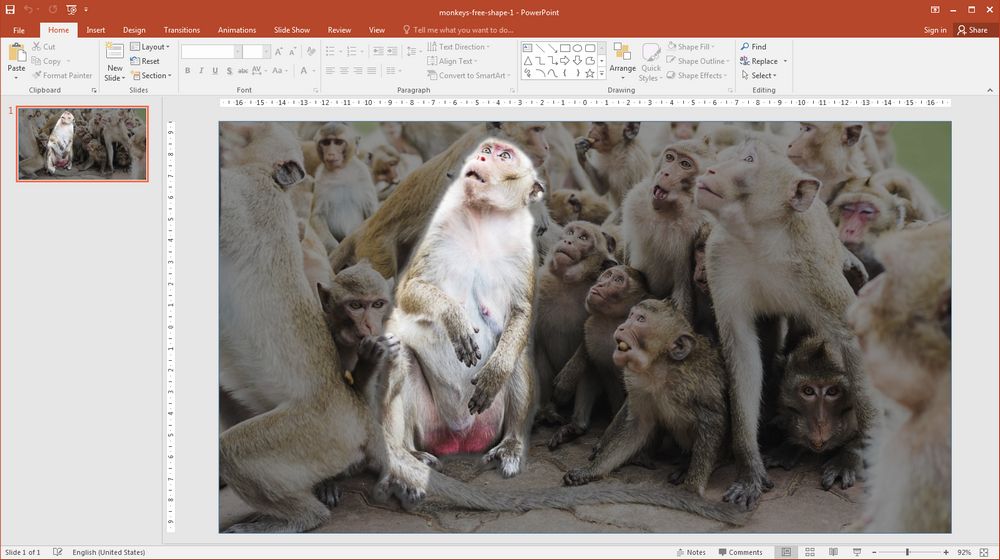Click the Save icon in the quick access toolbar
1000x560 pixels.
click(x=10, y=10)
